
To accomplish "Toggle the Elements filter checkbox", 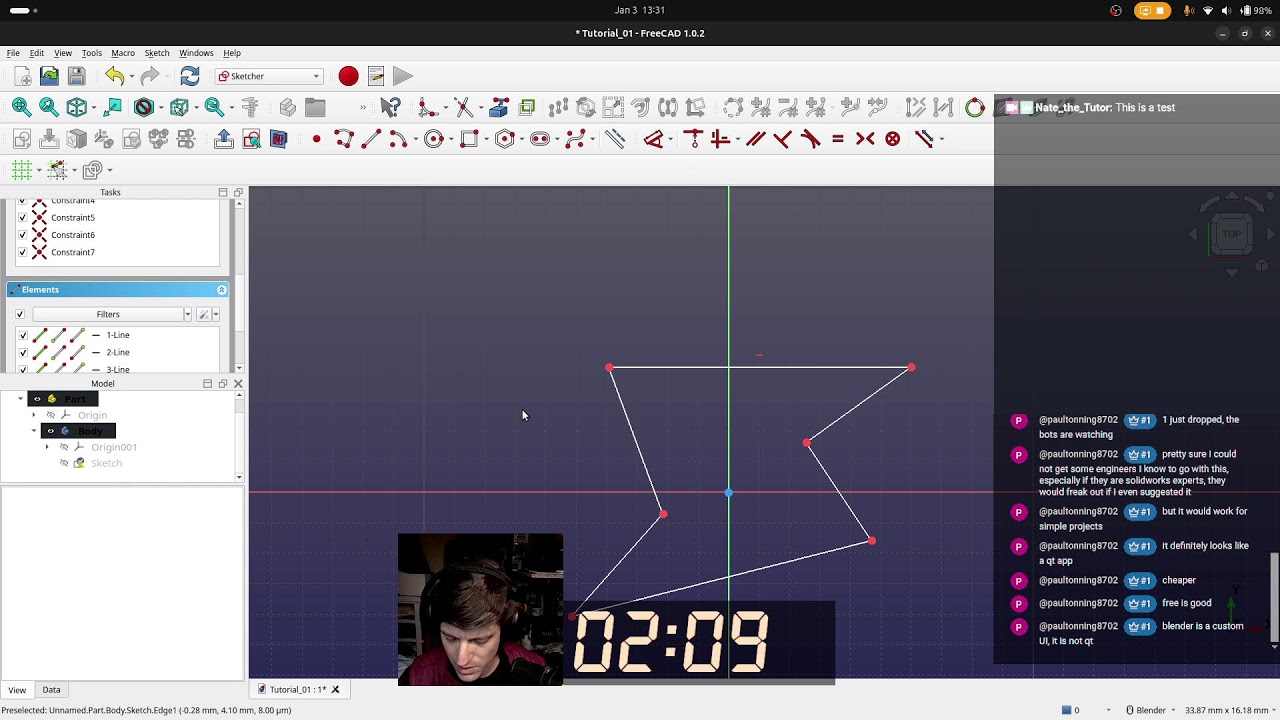I will 20,314.
